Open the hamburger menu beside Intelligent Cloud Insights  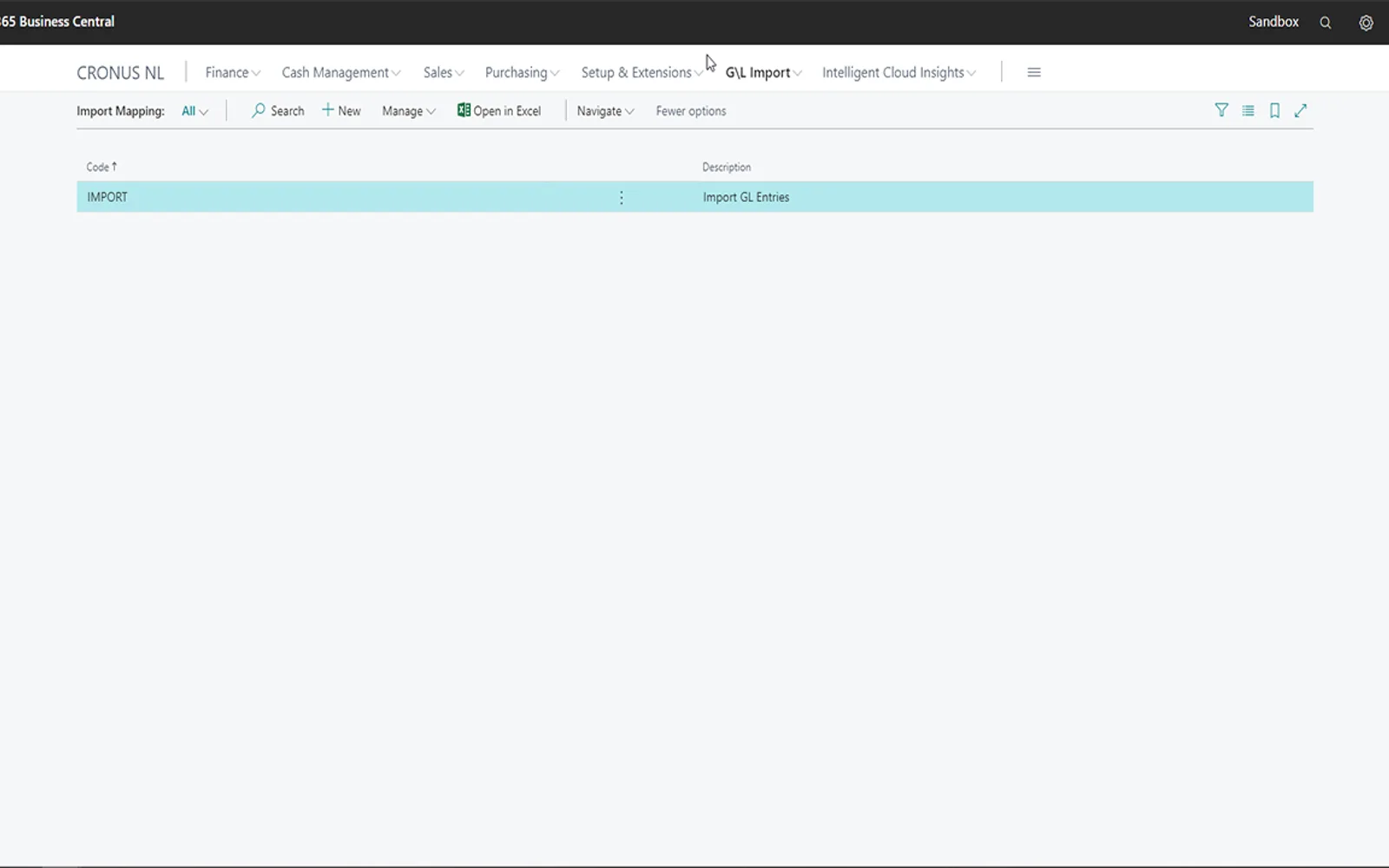[1034, 72]
